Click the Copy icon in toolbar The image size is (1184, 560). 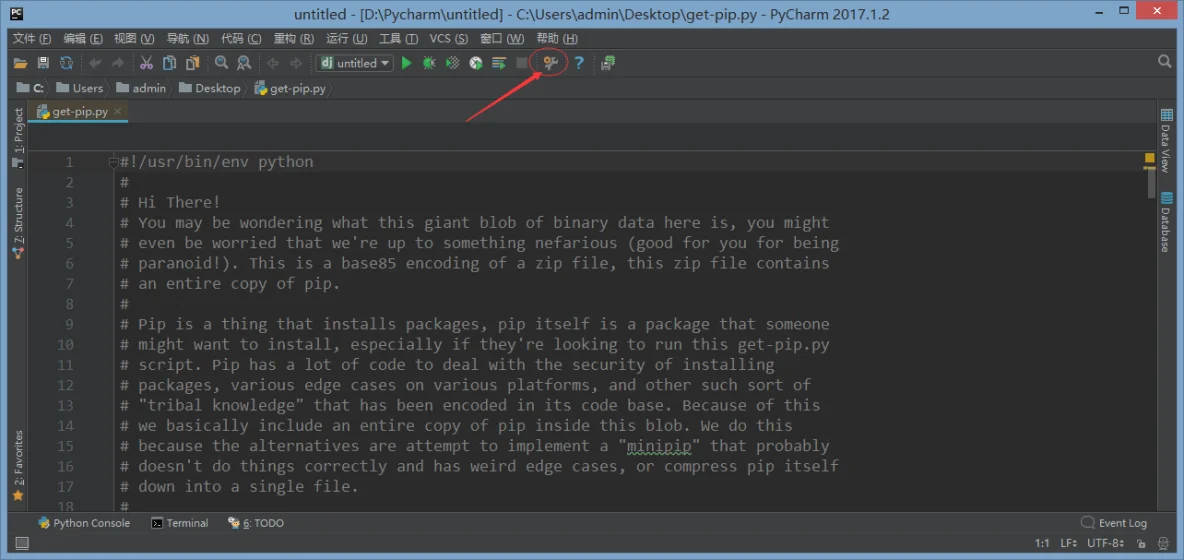coord(170,63)
